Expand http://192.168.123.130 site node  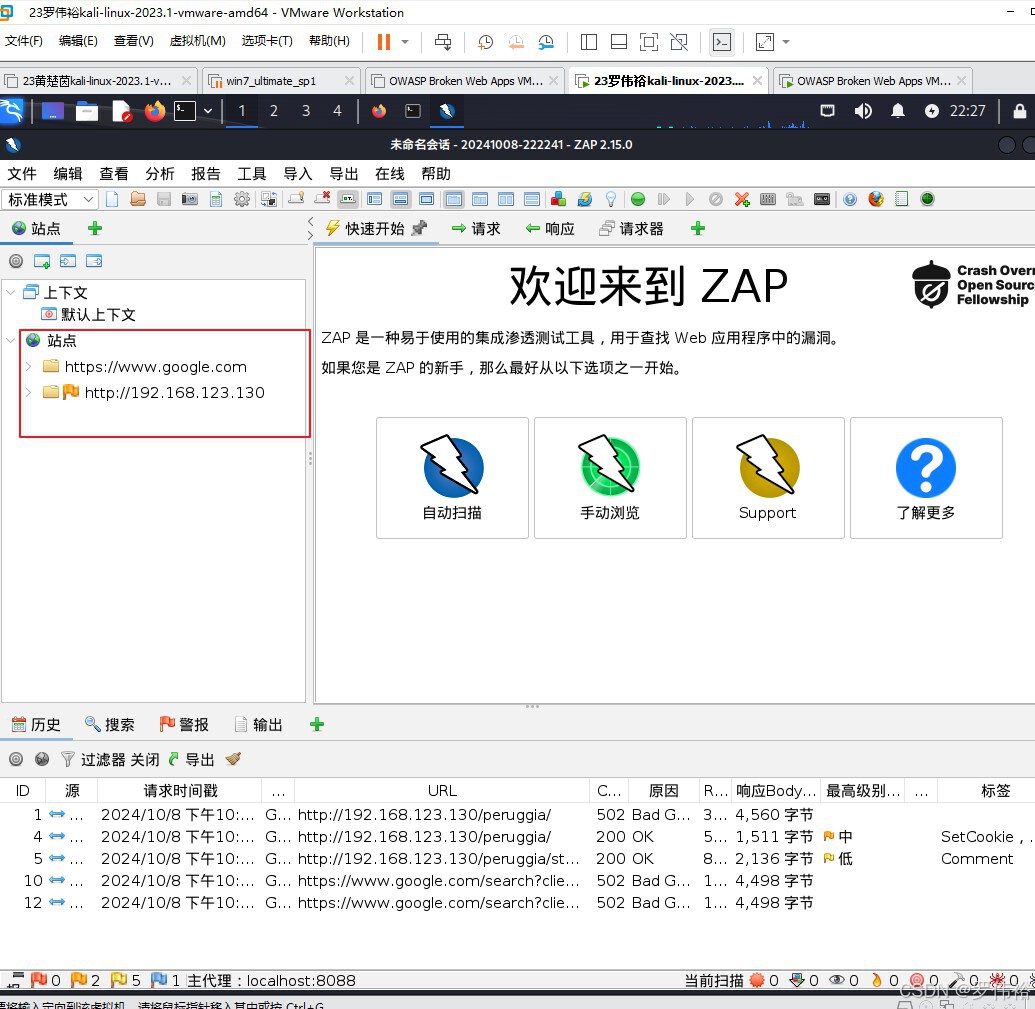point(28,393)
